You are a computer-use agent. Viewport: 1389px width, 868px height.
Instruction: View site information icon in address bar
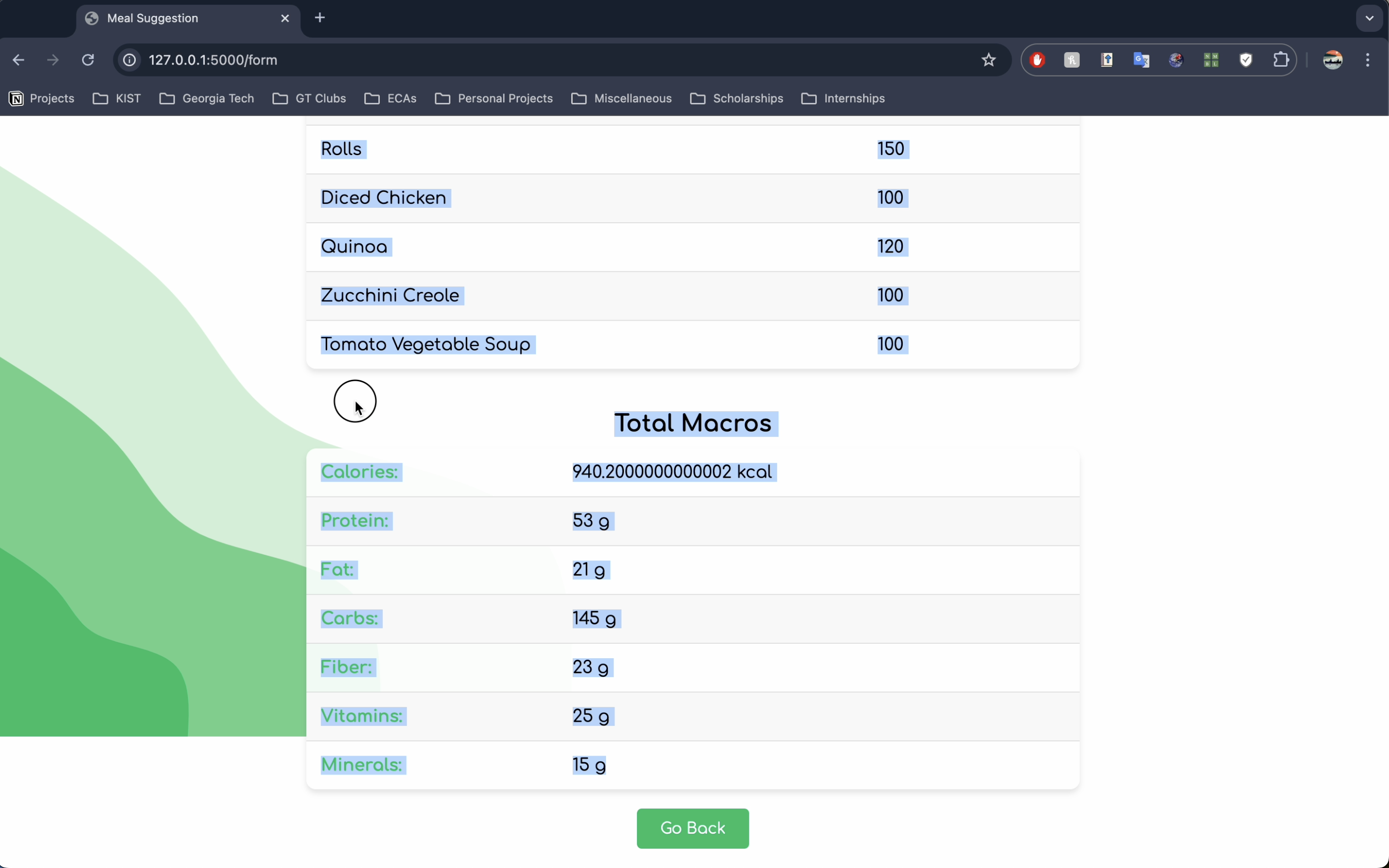point(130,60)
